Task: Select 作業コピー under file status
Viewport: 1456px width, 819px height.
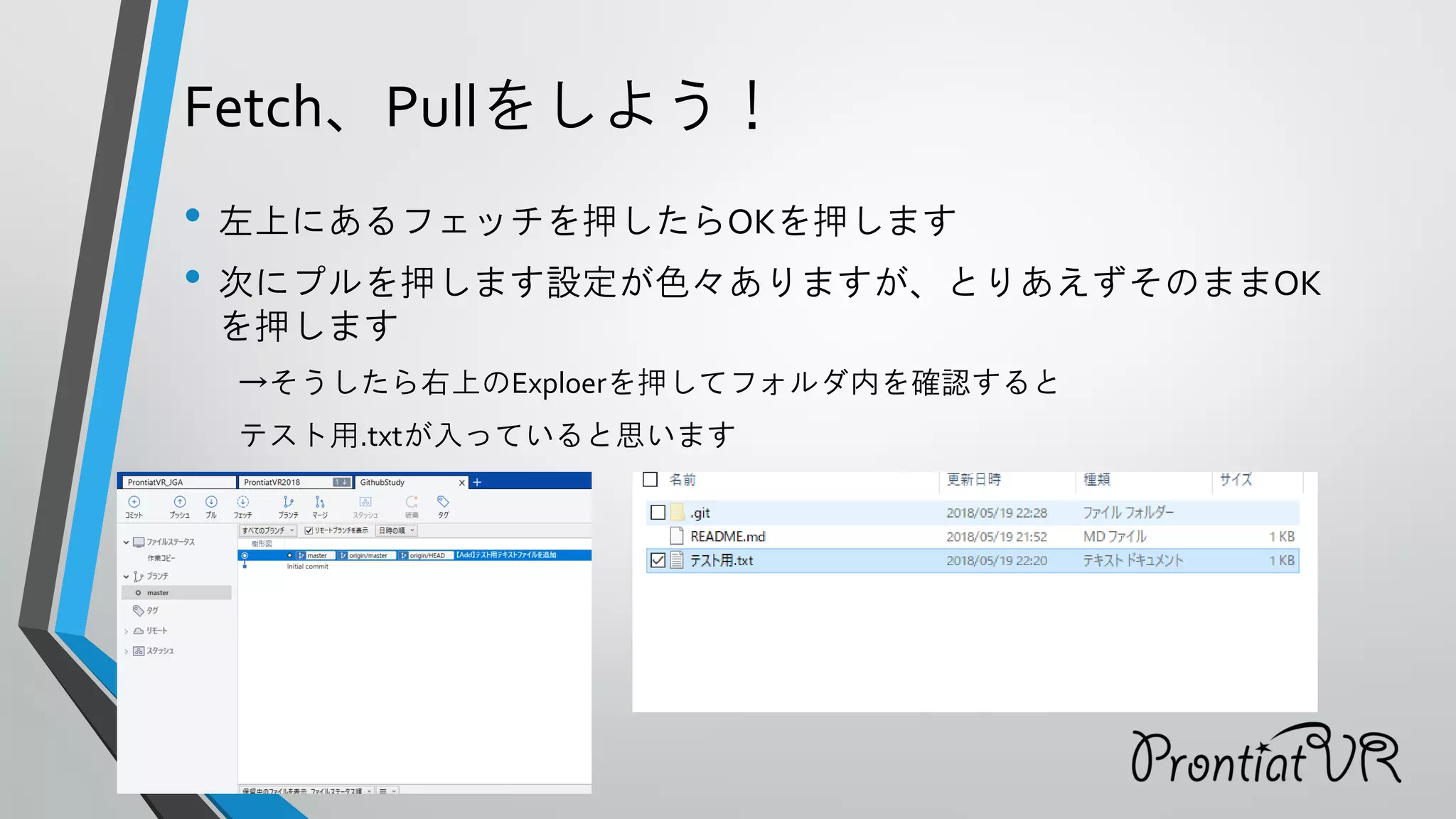Action: point(161,558)
